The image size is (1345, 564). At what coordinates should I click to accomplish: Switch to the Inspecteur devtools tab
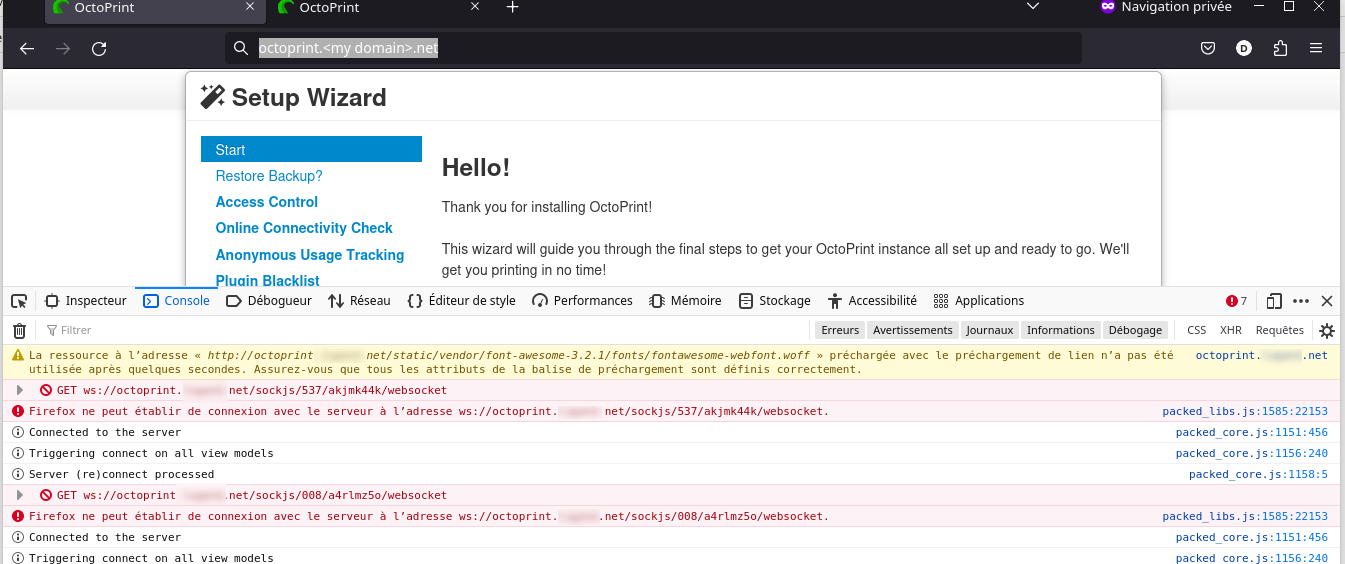86,301
